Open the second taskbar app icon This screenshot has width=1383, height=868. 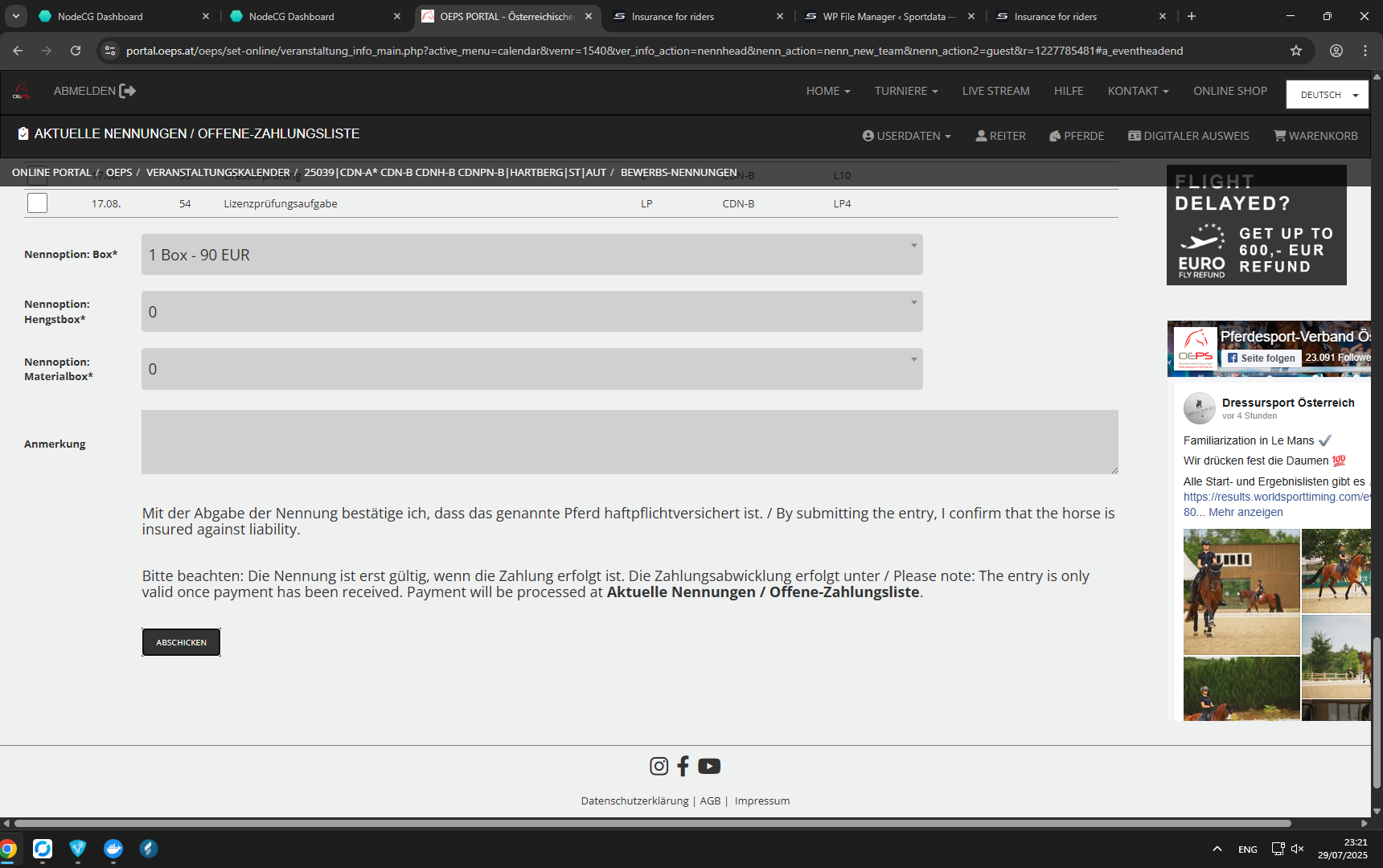pos(43,849)
